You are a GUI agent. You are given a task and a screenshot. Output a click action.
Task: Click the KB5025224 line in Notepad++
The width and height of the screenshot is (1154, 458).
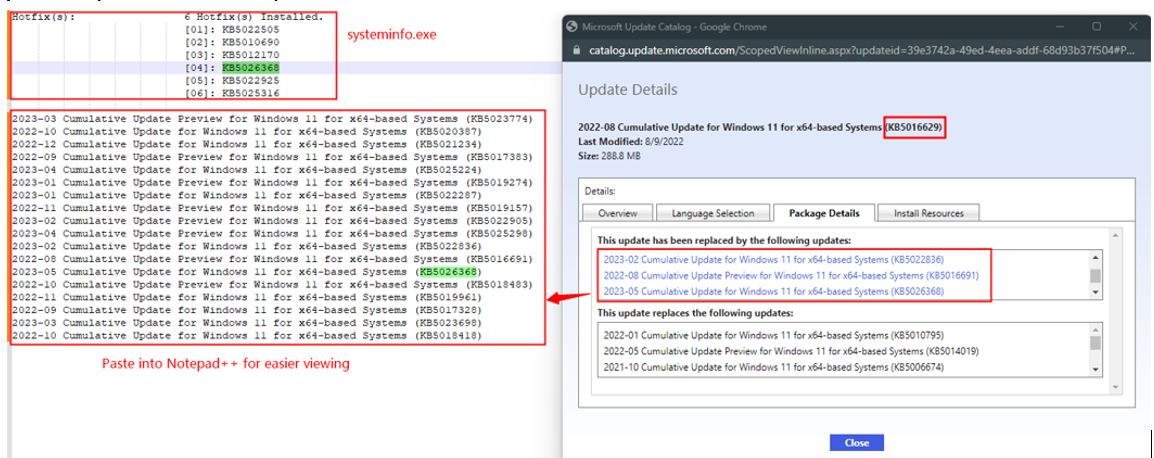(247, 169)
